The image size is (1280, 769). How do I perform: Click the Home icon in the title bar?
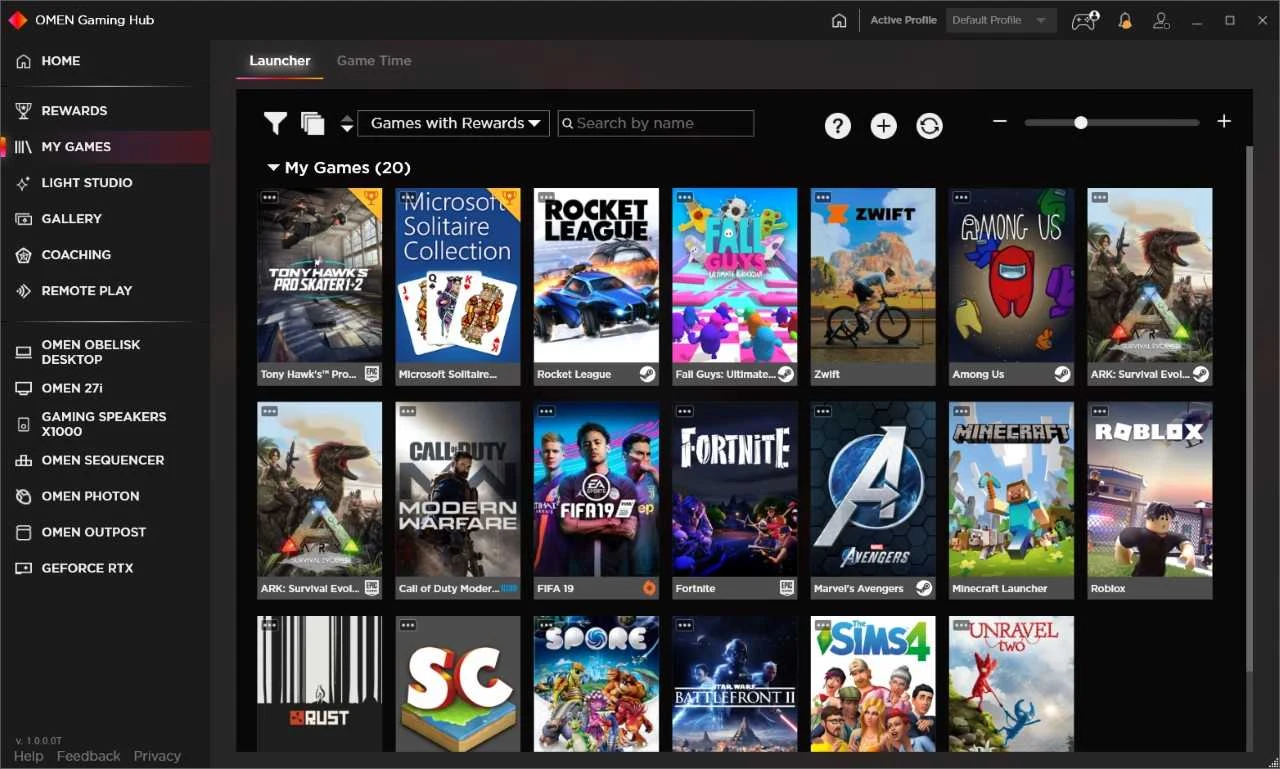(839, 19)
